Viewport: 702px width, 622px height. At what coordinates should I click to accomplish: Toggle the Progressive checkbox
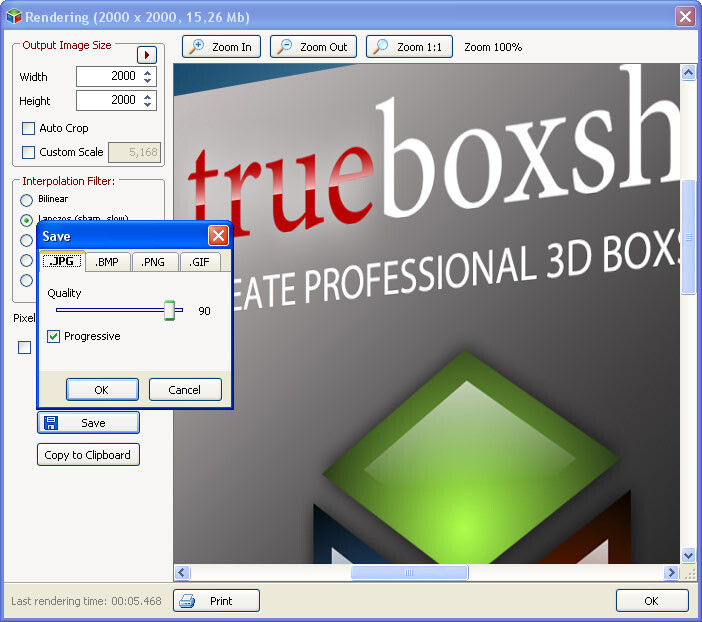(x=53, y=336)
